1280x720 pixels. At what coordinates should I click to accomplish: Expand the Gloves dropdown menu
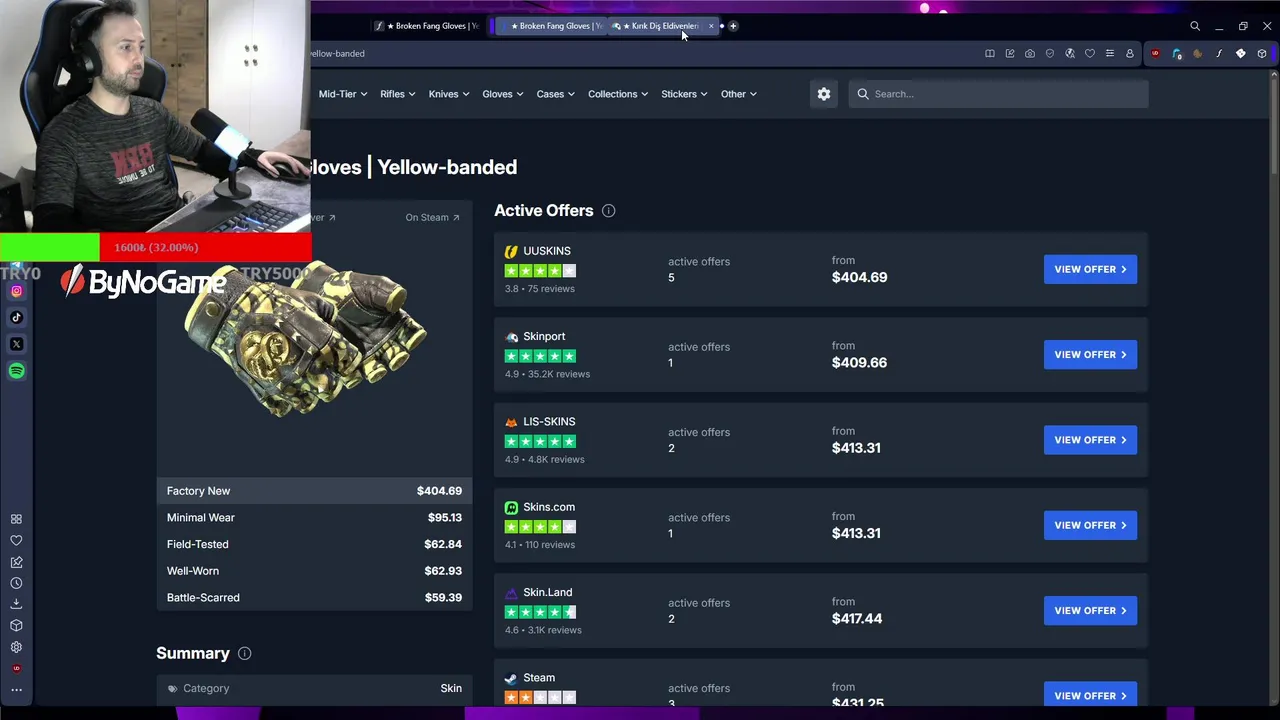[502, 94]
